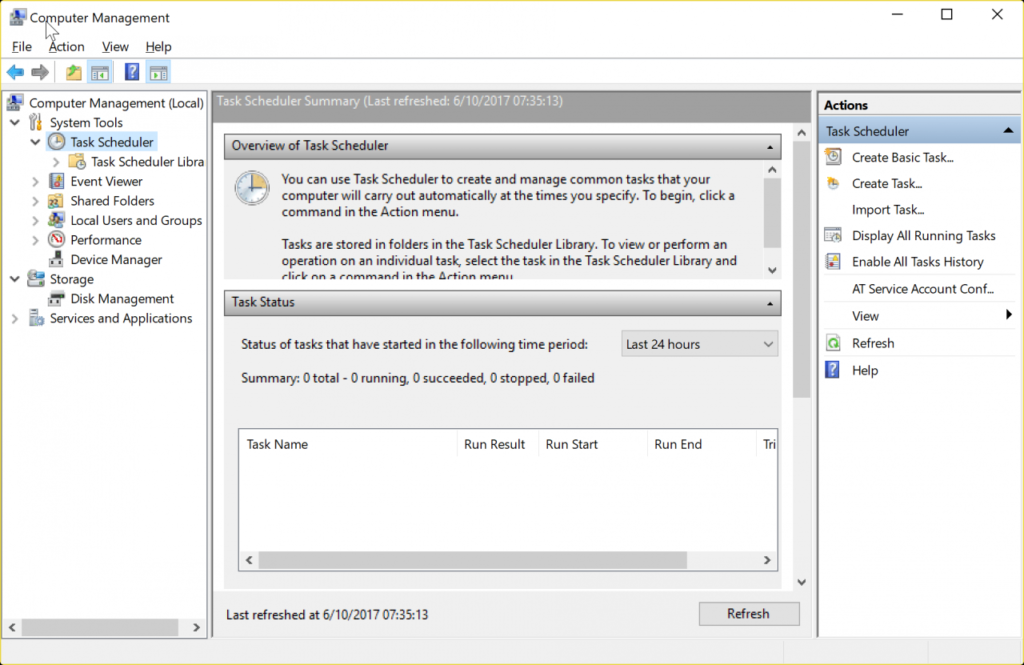1024x665 pixels.
Task: Collapse the Overview of Task Scheduler section
Action: 770,146
